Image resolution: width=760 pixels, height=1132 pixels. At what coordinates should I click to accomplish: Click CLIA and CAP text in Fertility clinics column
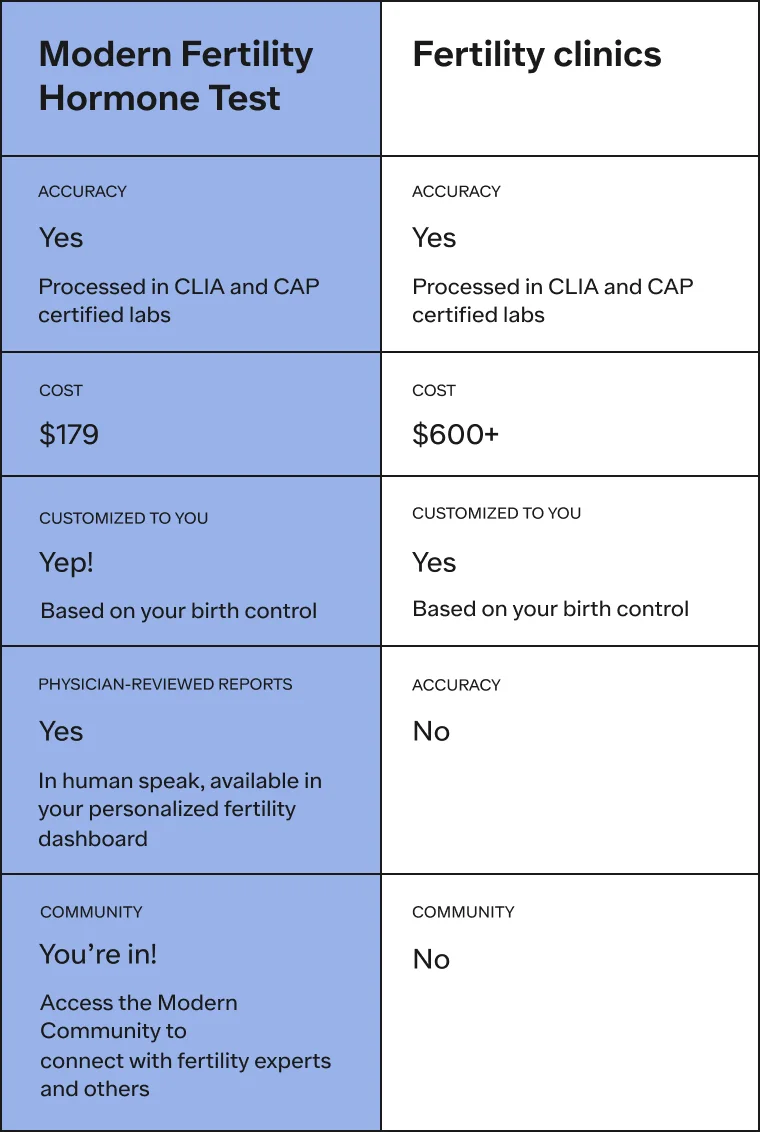pos(553,300)
